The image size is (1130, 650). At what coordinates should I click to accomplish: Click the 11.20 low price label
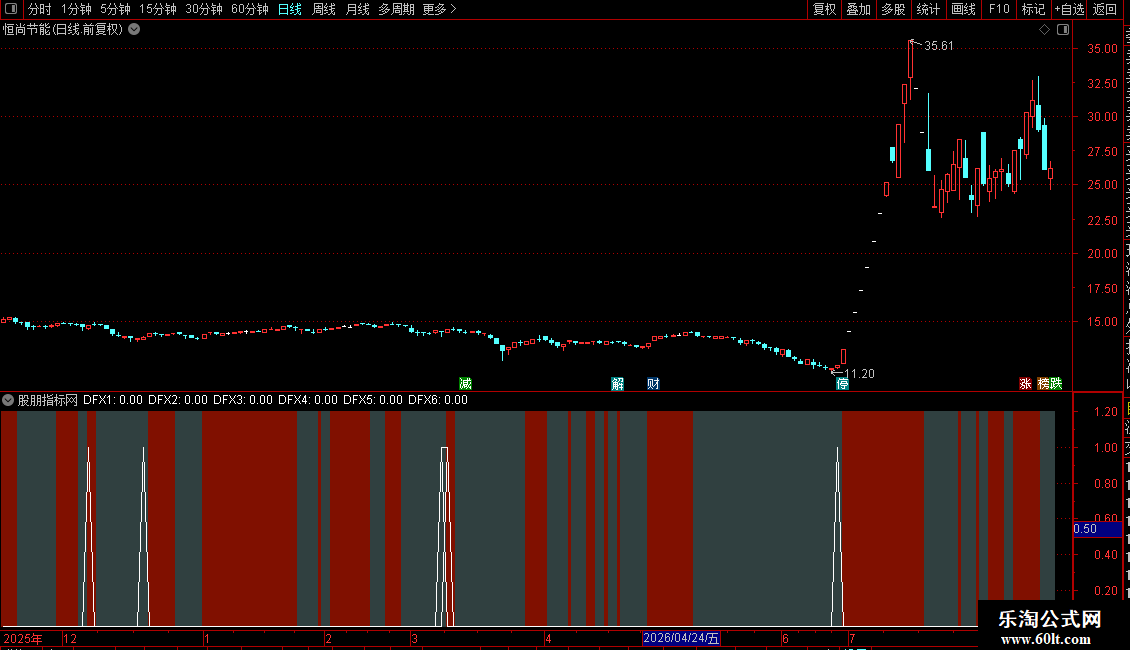859,374
